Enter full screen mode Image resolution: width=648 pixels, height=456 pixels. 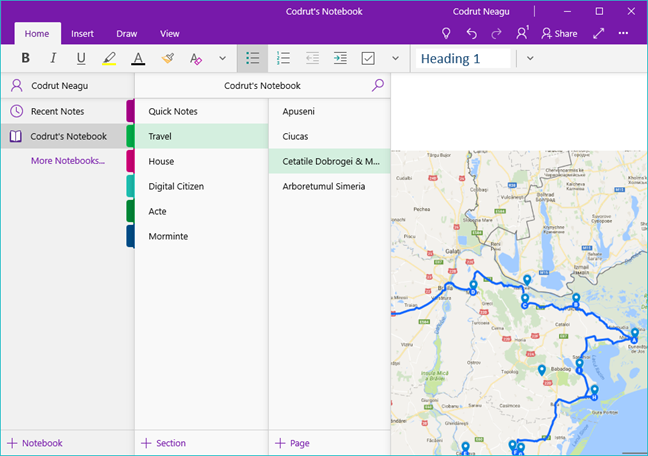coord(598,33)
